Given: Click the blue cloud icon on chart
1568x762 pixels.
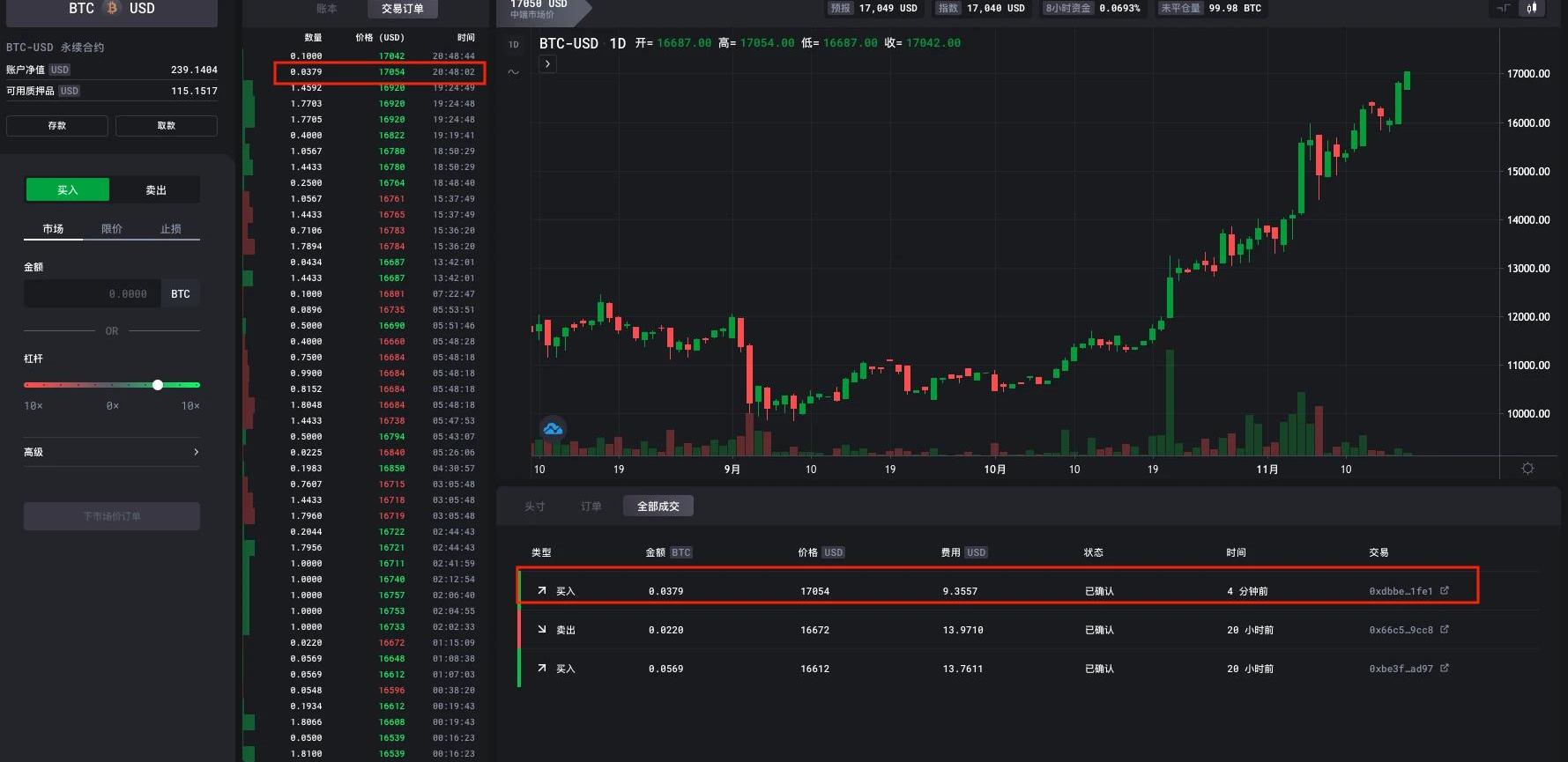Looking at the screenshot, I should [553, 429].
